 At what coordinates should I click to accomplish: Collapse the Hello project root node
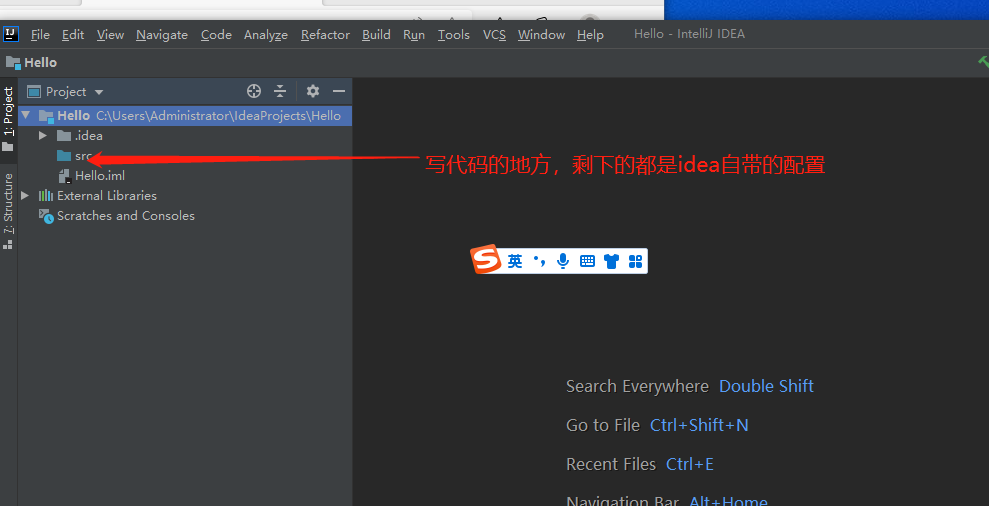pos(25,115)
